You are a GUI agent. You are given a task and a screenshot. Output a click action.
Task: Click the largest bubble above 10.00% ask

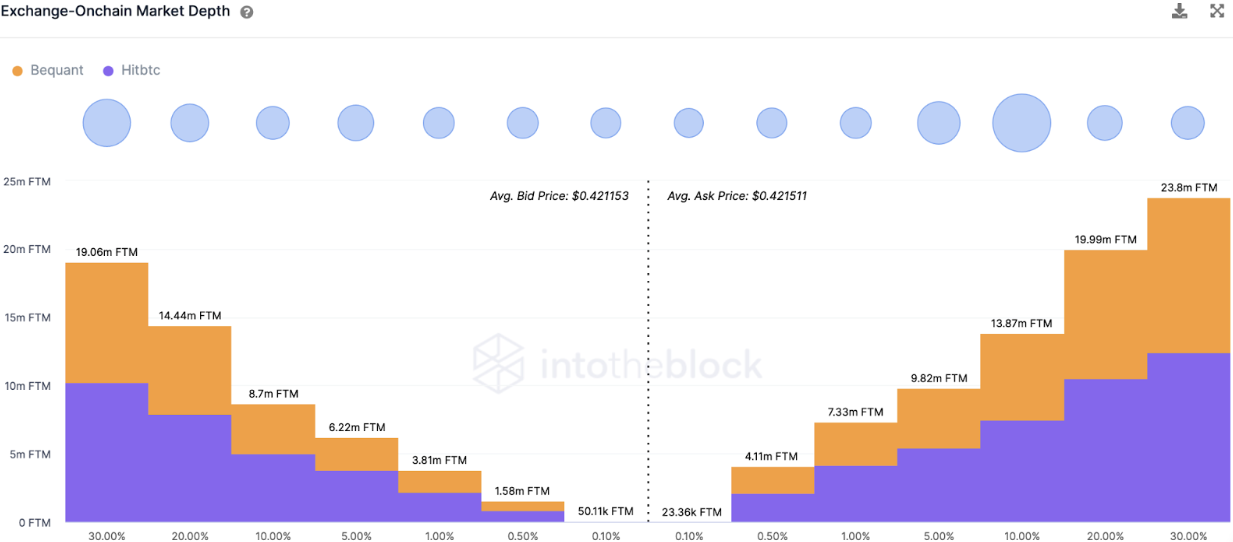(x=1021, y=123)
